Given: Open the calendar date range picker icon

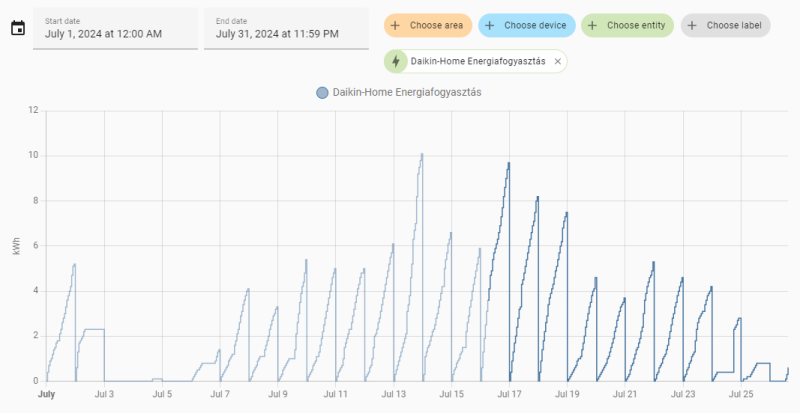Looking at the screenshot, I should (x=17, y=28).
